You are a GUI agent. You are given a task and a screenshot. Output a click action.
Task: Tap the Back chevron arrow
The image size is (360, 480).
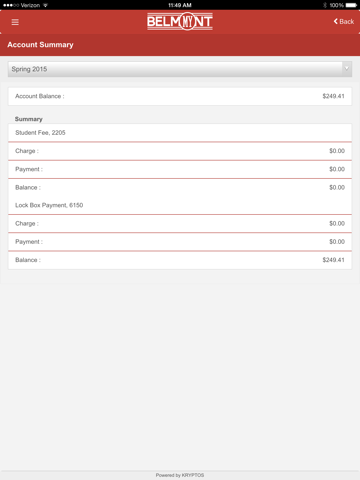click(336, 21)
